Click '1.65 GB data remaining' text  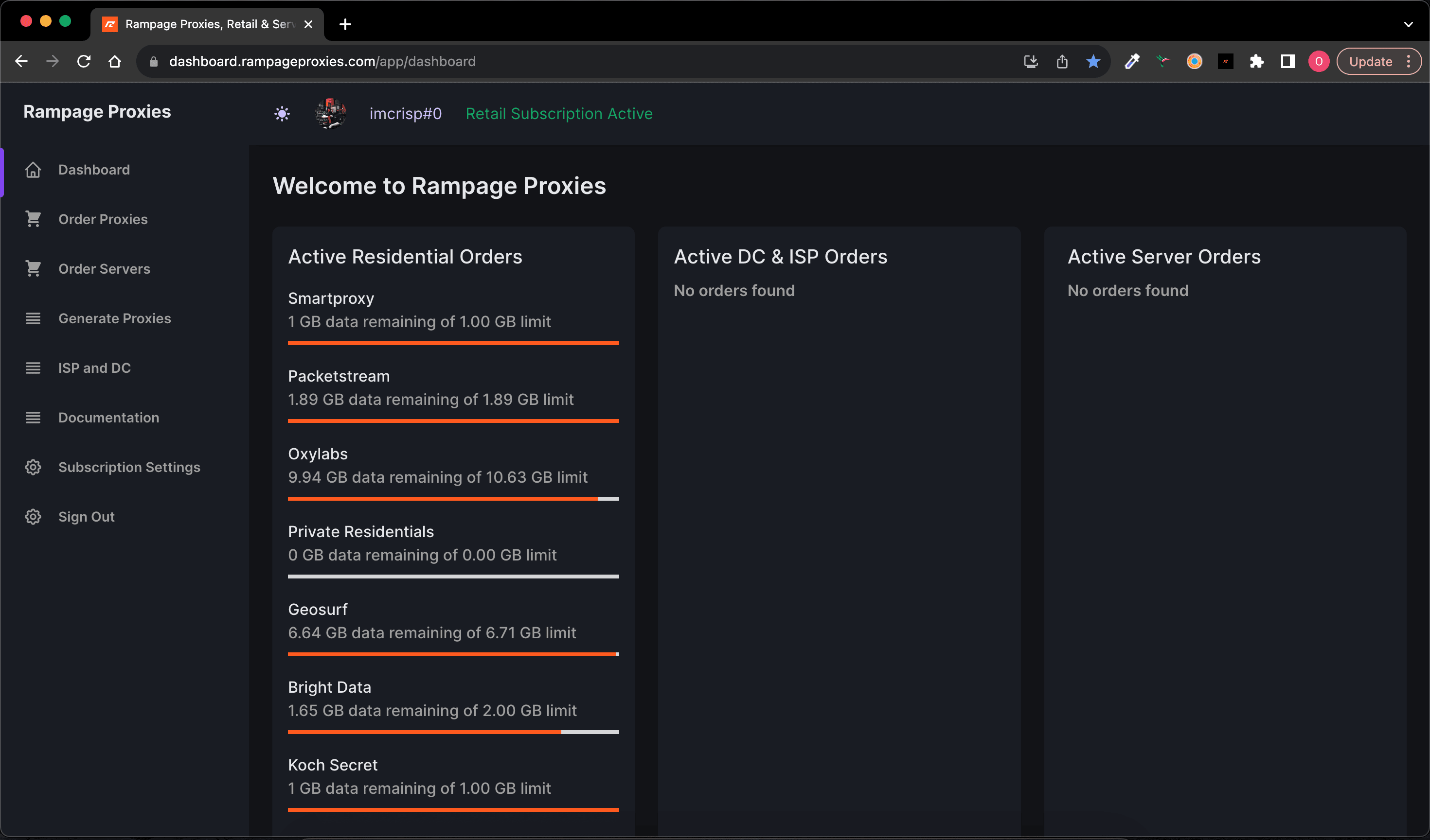click(374, 710)
